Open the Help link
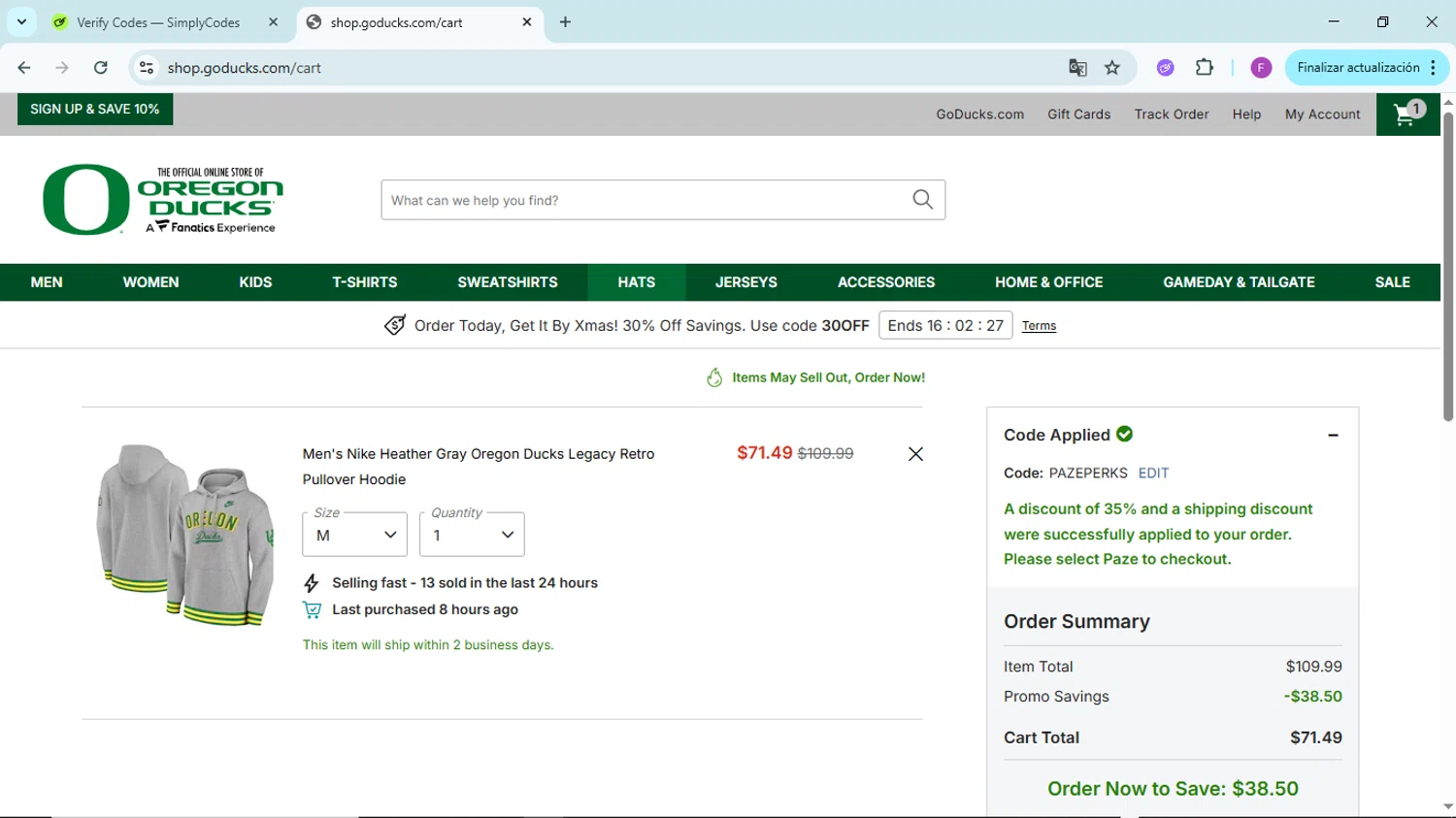1456x818 pixels. [x=1247, y=115]
